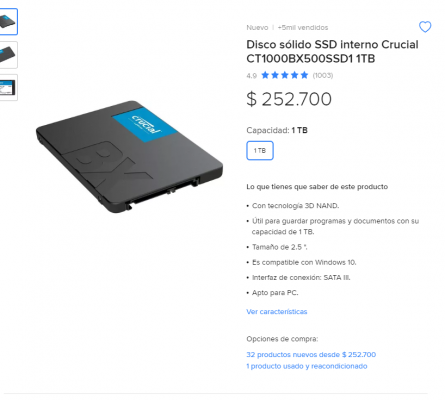Viewport: 445px width, 400px height.
Task: Show the second SSD thumbnail image
Action: [8, 55]
